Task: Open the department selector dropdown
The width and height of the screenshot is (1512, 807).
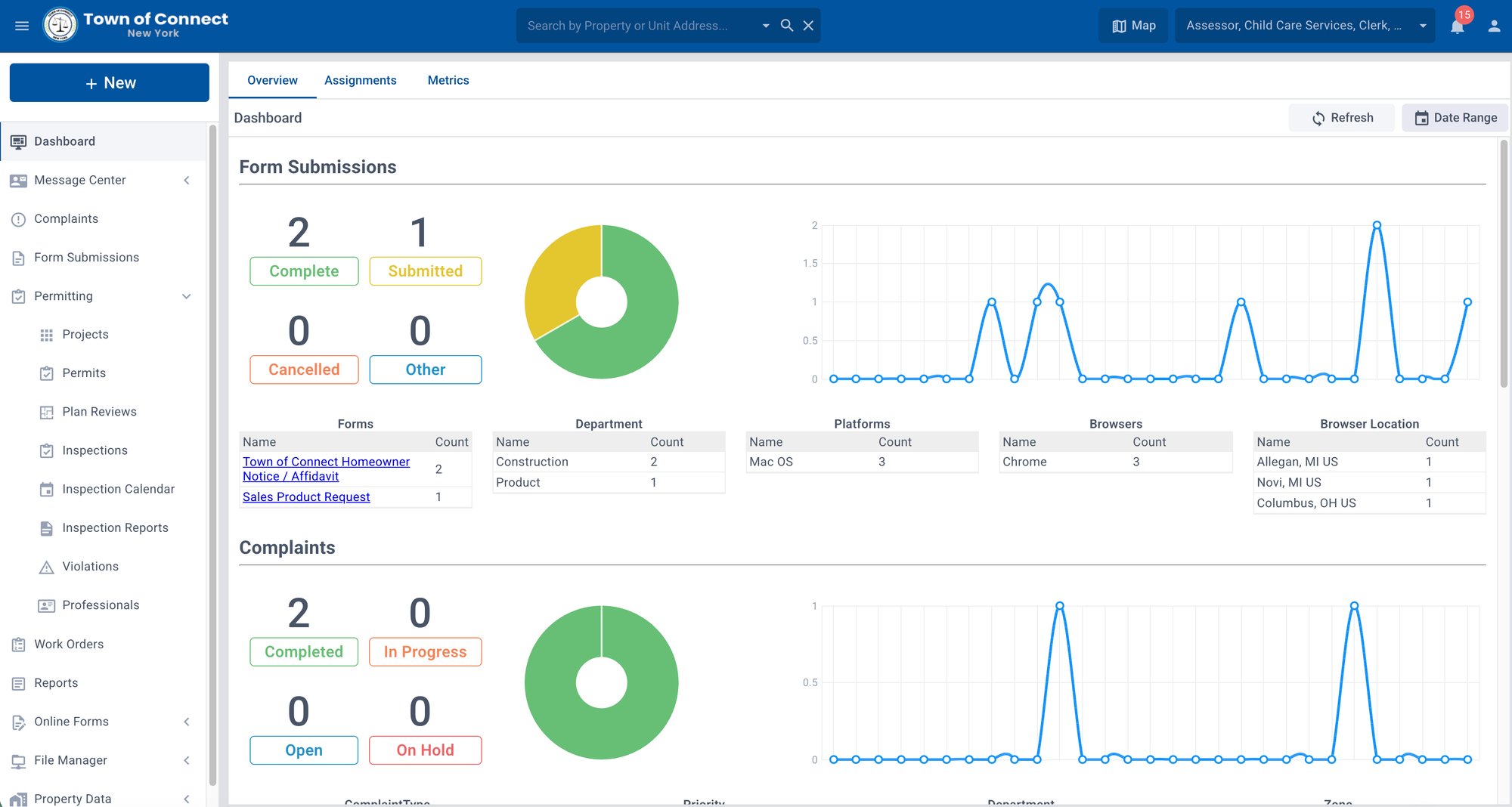Action: pos(1304,26)
